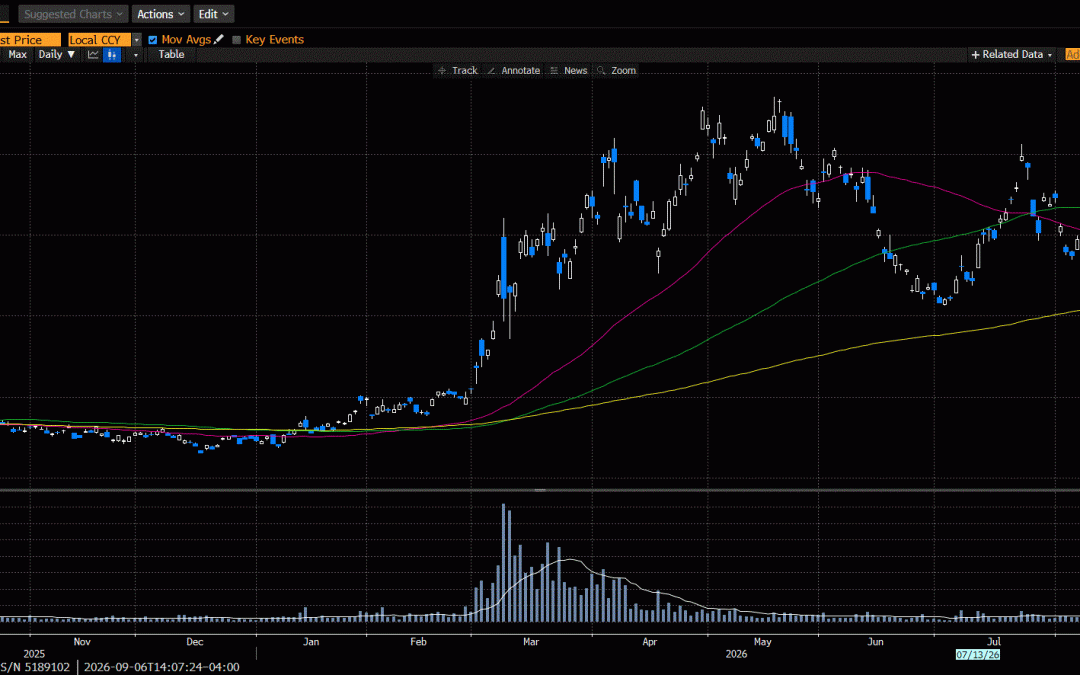Expand the chart type options arrow
The height and width of the screenshot is (675, 1080).
point(136,55)
